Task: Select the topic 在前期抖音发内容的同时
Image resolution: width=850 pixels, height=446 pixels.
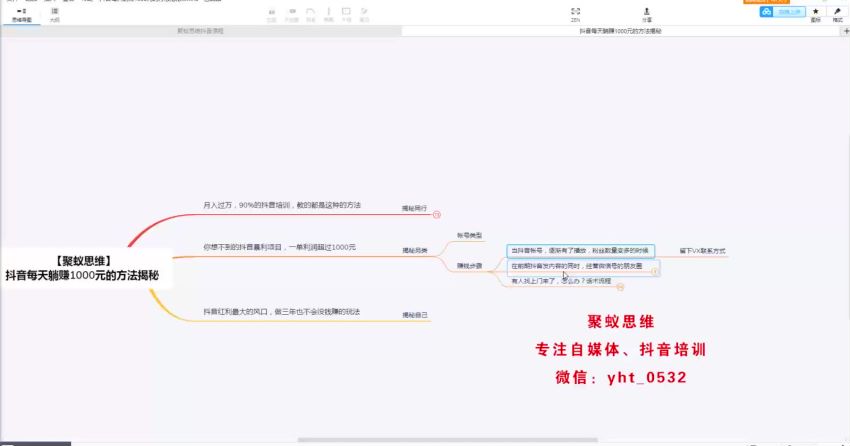Action: pos(577,266)
